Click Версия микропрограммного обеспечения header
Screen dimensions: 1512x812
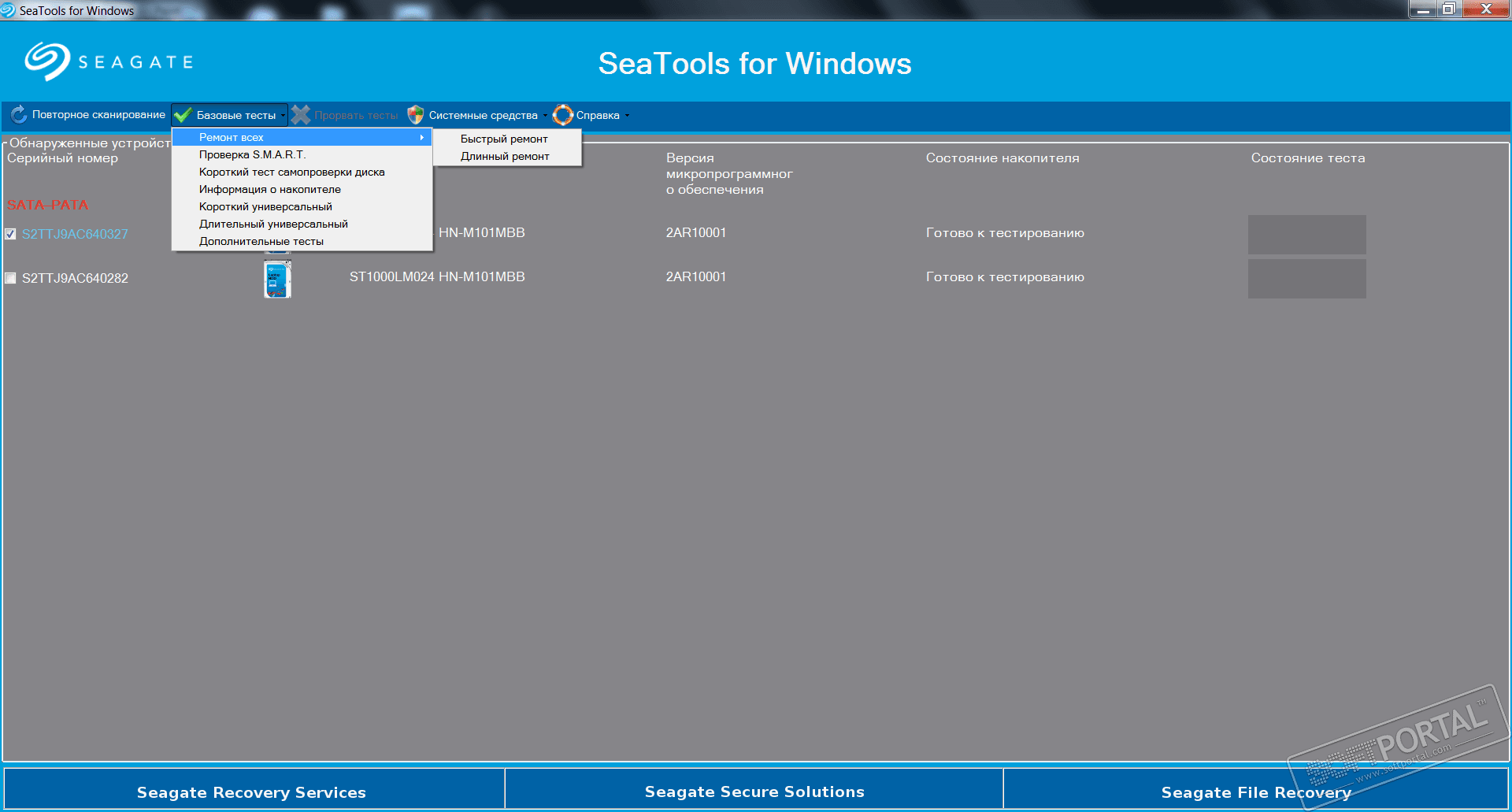point(729,173)
